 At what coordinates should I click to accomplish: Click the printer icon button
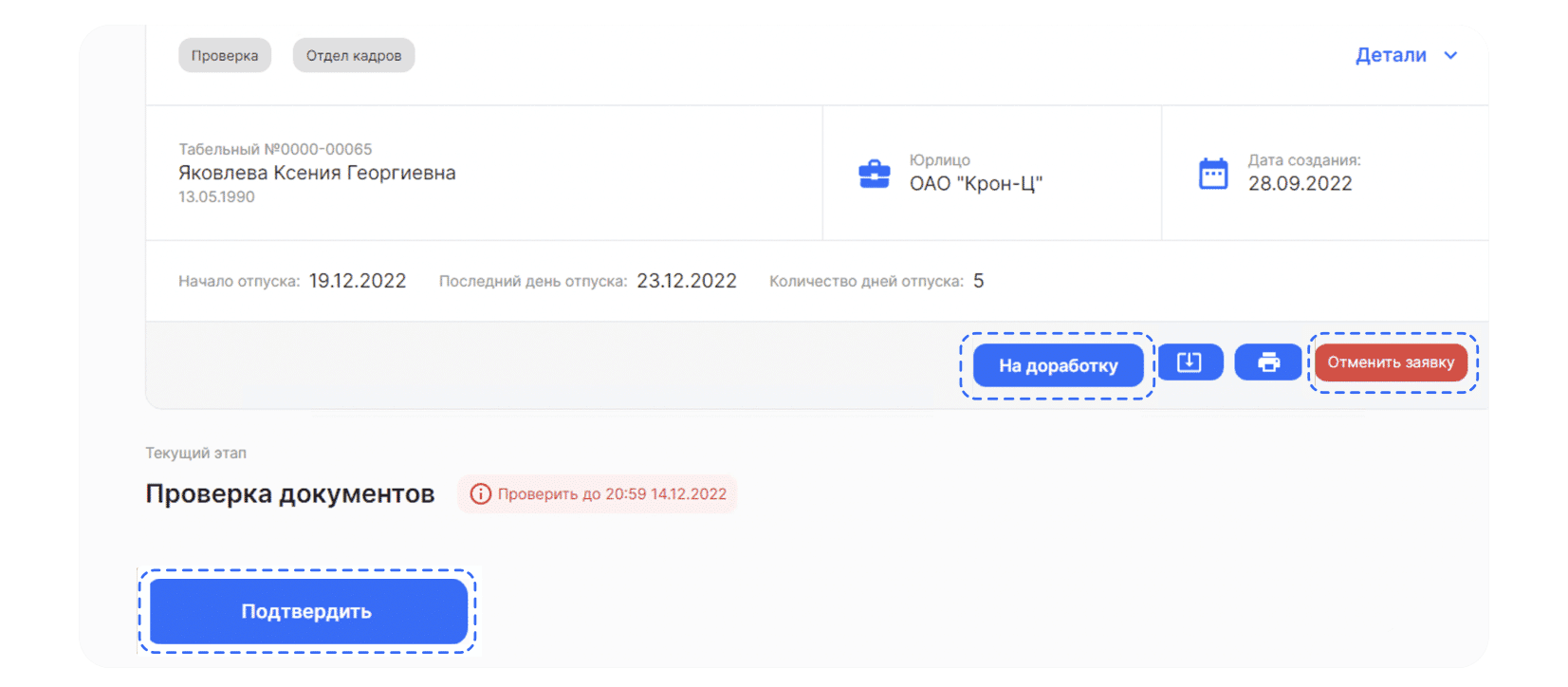click(1268, 362)
